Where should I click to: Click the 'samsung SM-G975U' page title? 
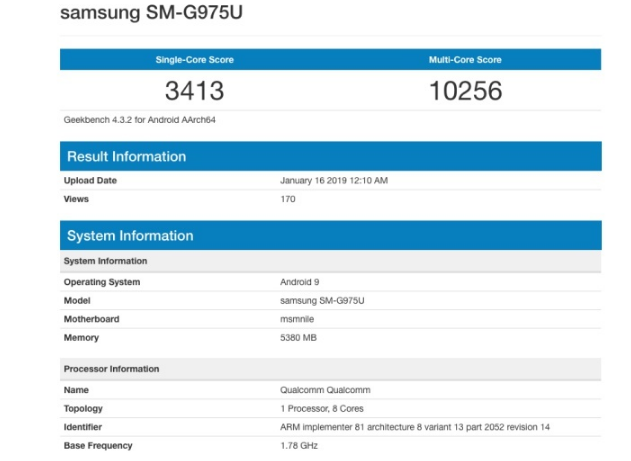click(x=151, y=12)
